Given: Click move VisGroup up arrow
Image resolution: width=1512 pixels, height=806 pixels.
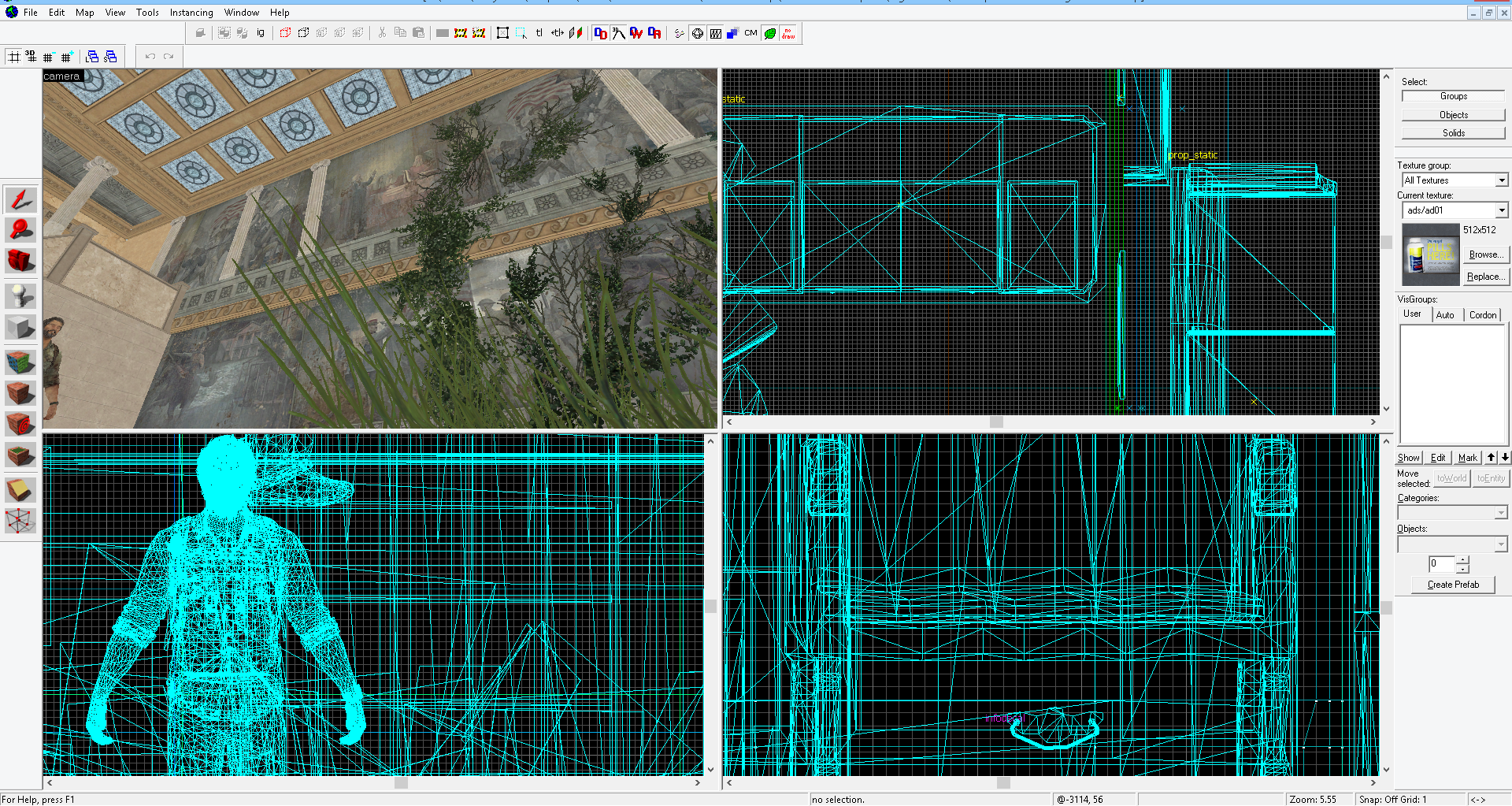Looking at the screenshot, I should pos(1491,458).
